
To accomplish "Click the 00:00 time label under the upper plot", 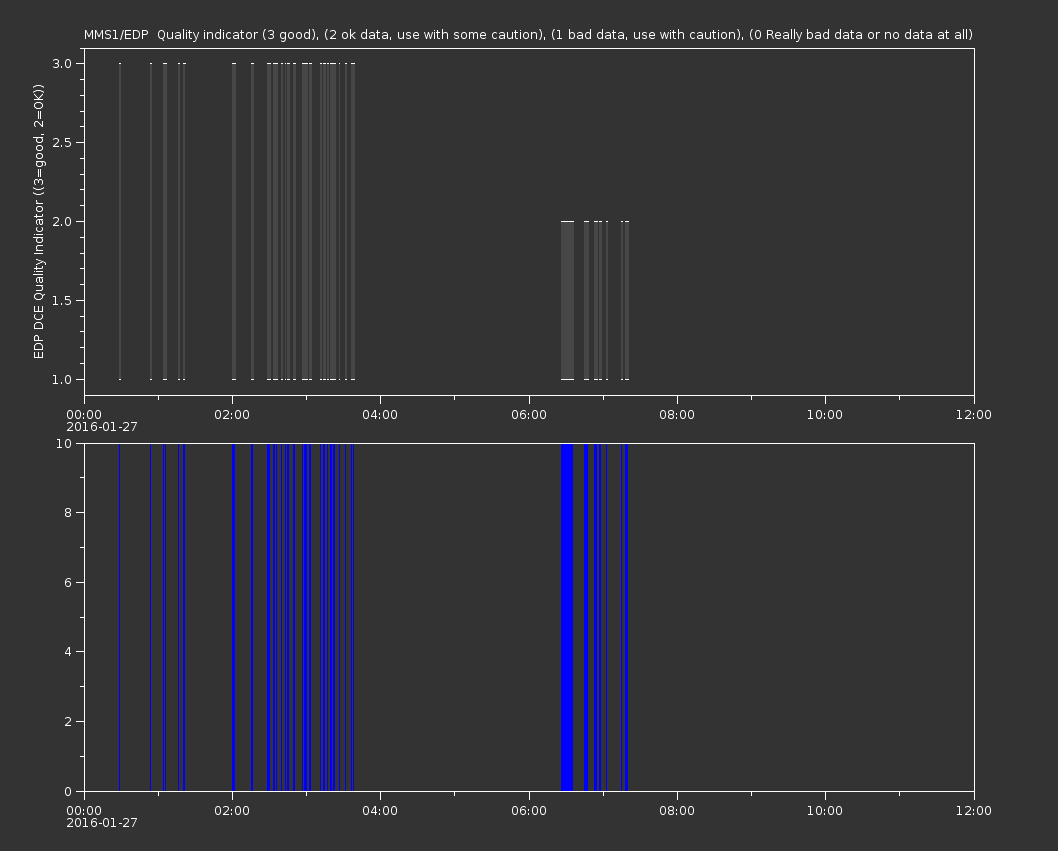I will tap(84, 414).
